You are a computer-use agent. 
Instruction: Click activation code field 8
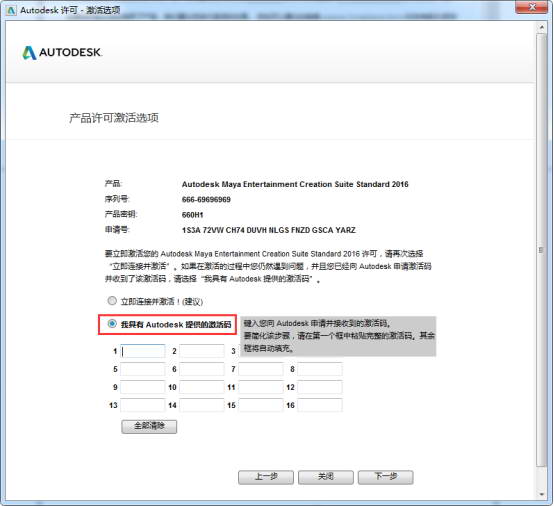click(x=320, y=369)
